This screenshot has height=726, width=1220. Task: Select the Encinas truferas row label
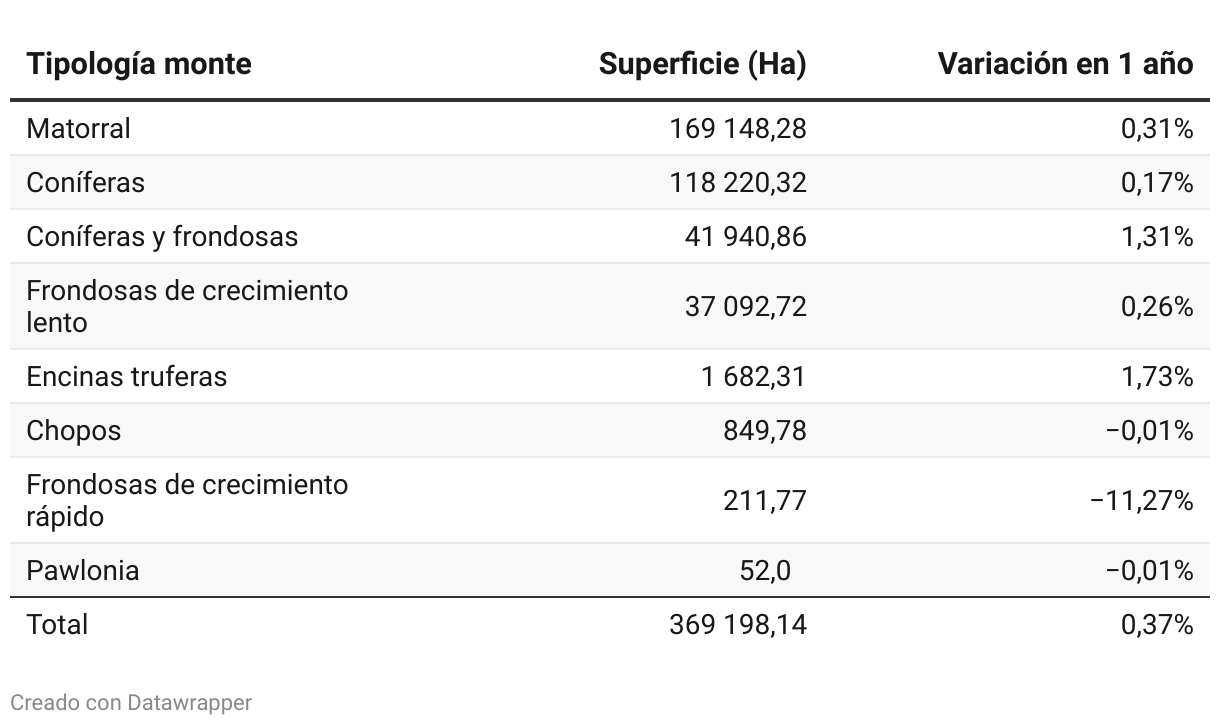(127, 377)
